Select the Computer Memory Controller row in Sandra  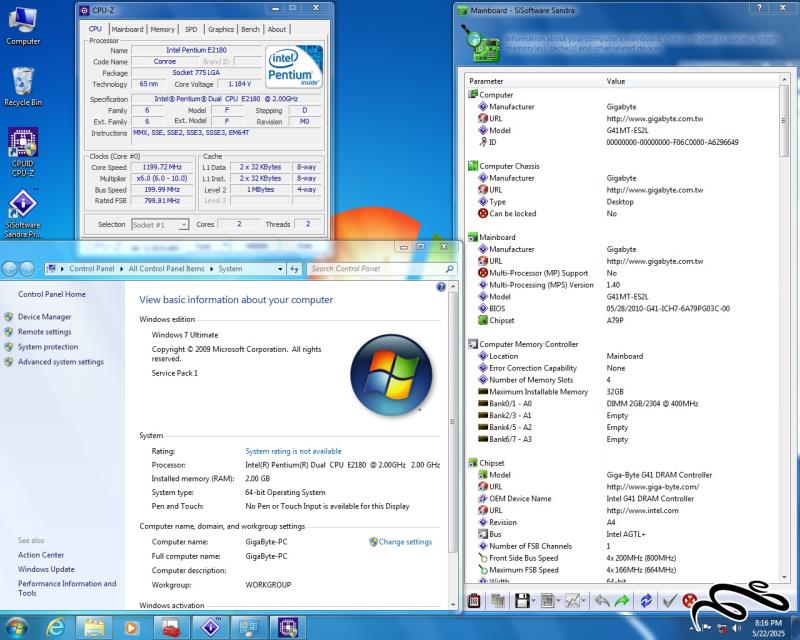pyautogui.click(x=529, y=344)
